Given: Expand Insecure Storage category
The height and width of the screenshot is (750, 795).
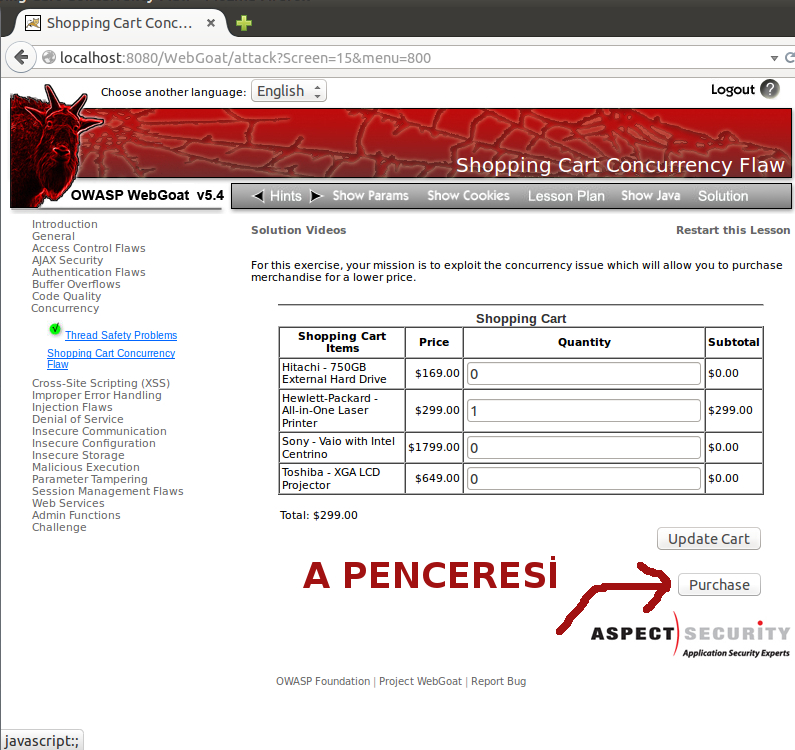Looking at the screenshot, I should click(x=78, y=455).
